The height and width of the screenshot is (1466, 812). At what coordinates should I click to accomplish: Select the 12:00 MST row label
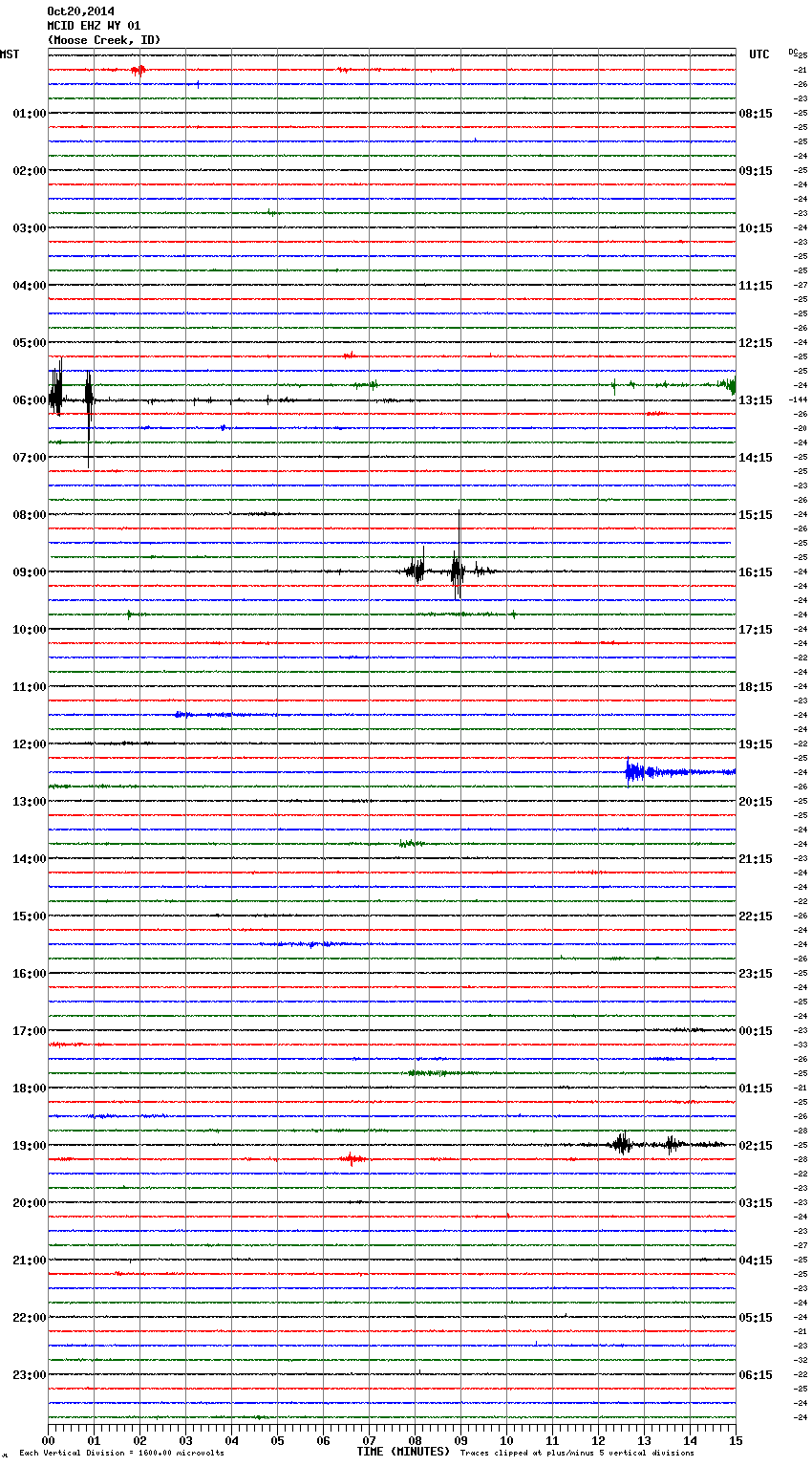(30, 744)
